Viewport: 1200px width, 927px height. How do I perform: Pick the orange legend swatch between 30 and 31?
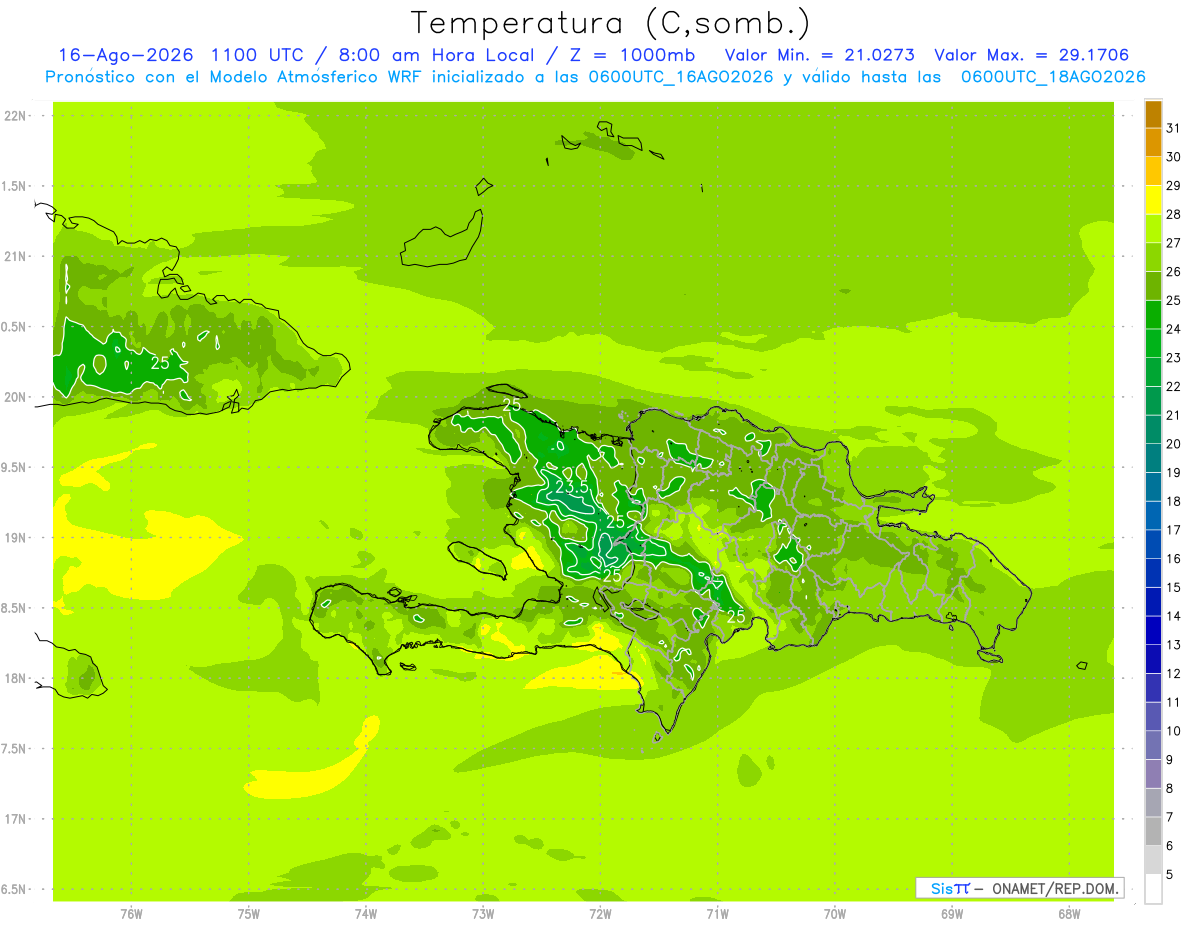pyautogui.click(x=1154, y=143)
